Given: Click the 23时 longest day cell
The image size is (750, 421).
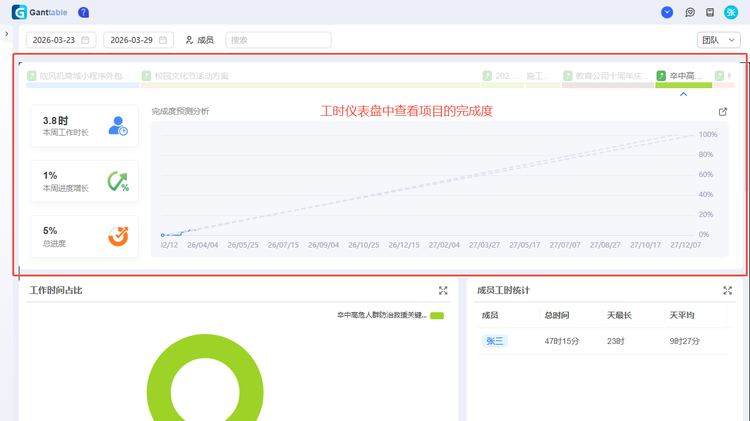Looking at the screenshot, I should [x=616, y=341].
